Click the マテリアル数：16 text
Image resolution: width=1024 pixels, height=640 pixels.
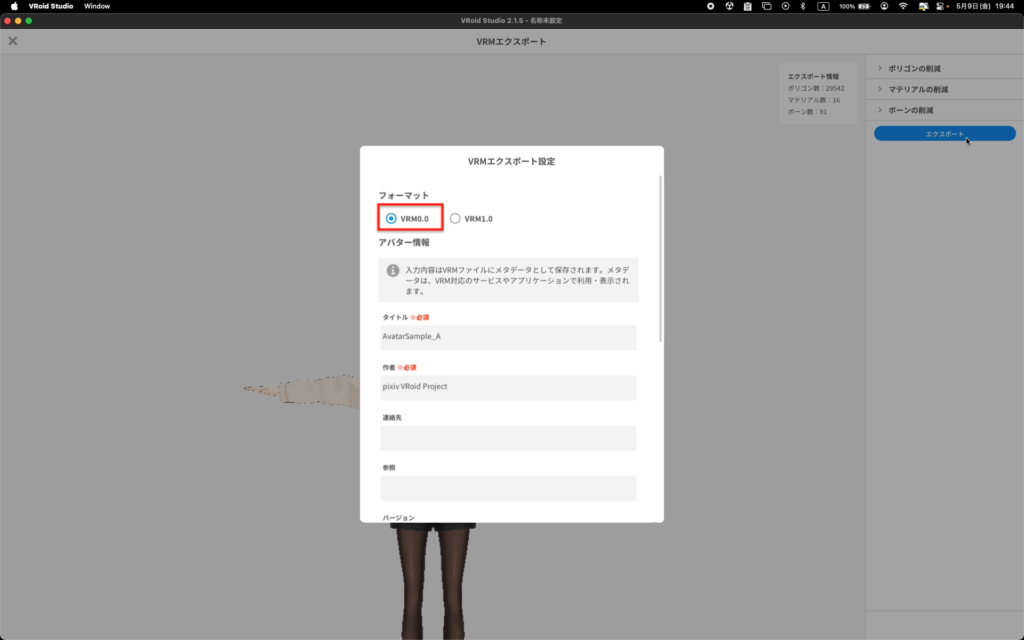(x=814, y=100)
